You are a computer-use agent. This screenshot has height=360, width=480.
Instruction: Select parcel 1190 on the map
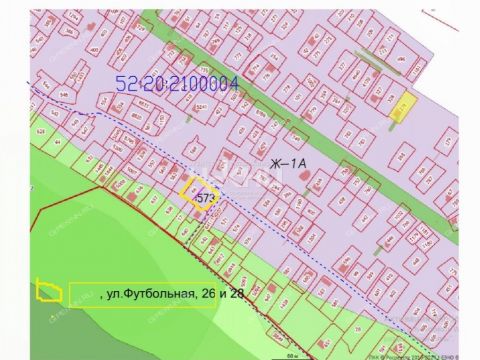click(x=299, y=204)
